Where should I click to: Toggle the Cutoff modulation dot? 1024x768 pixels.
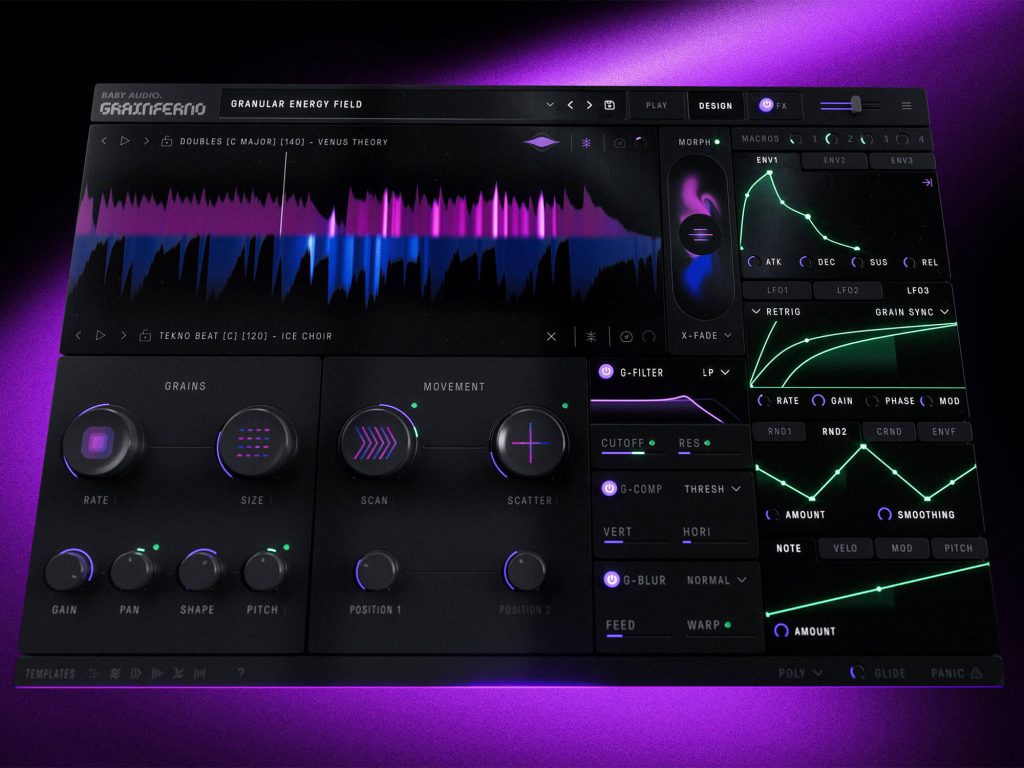[652, 443]
